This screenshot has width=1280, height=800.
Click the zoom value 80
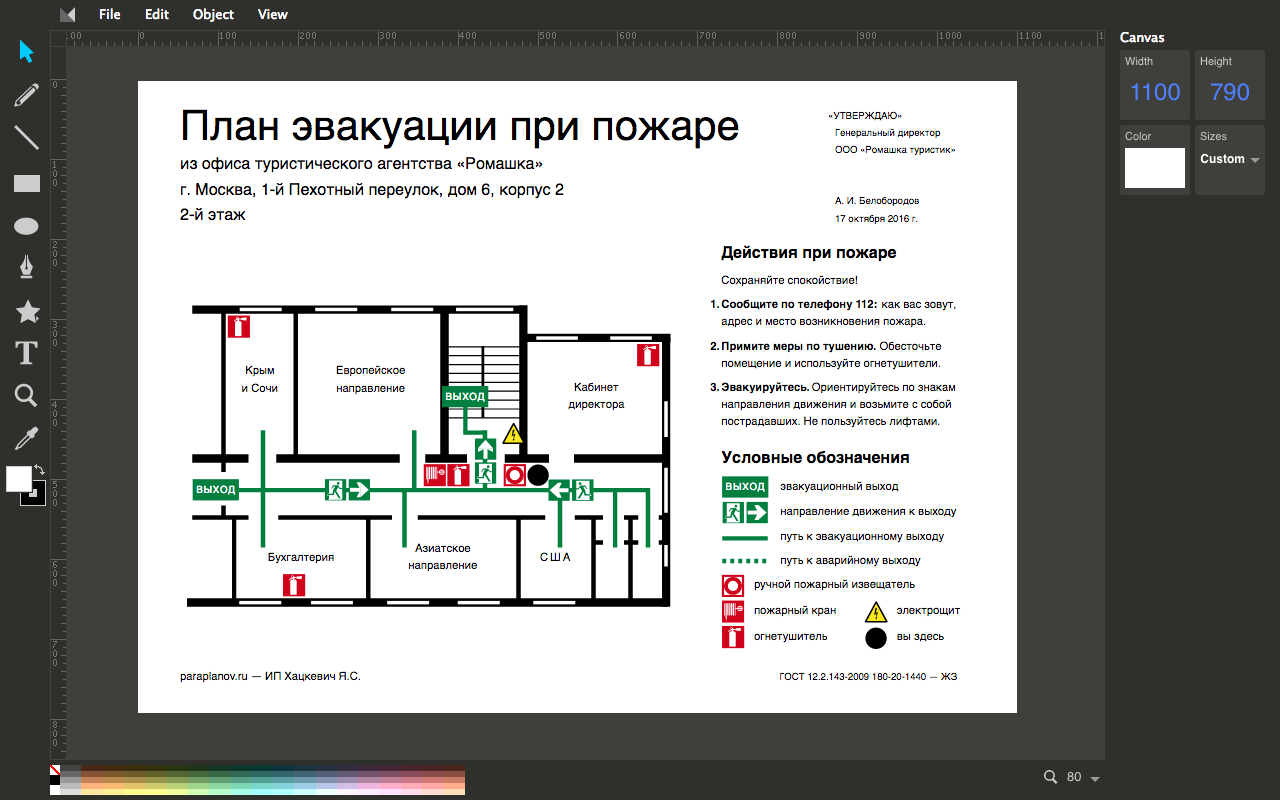click(1074, 777)
